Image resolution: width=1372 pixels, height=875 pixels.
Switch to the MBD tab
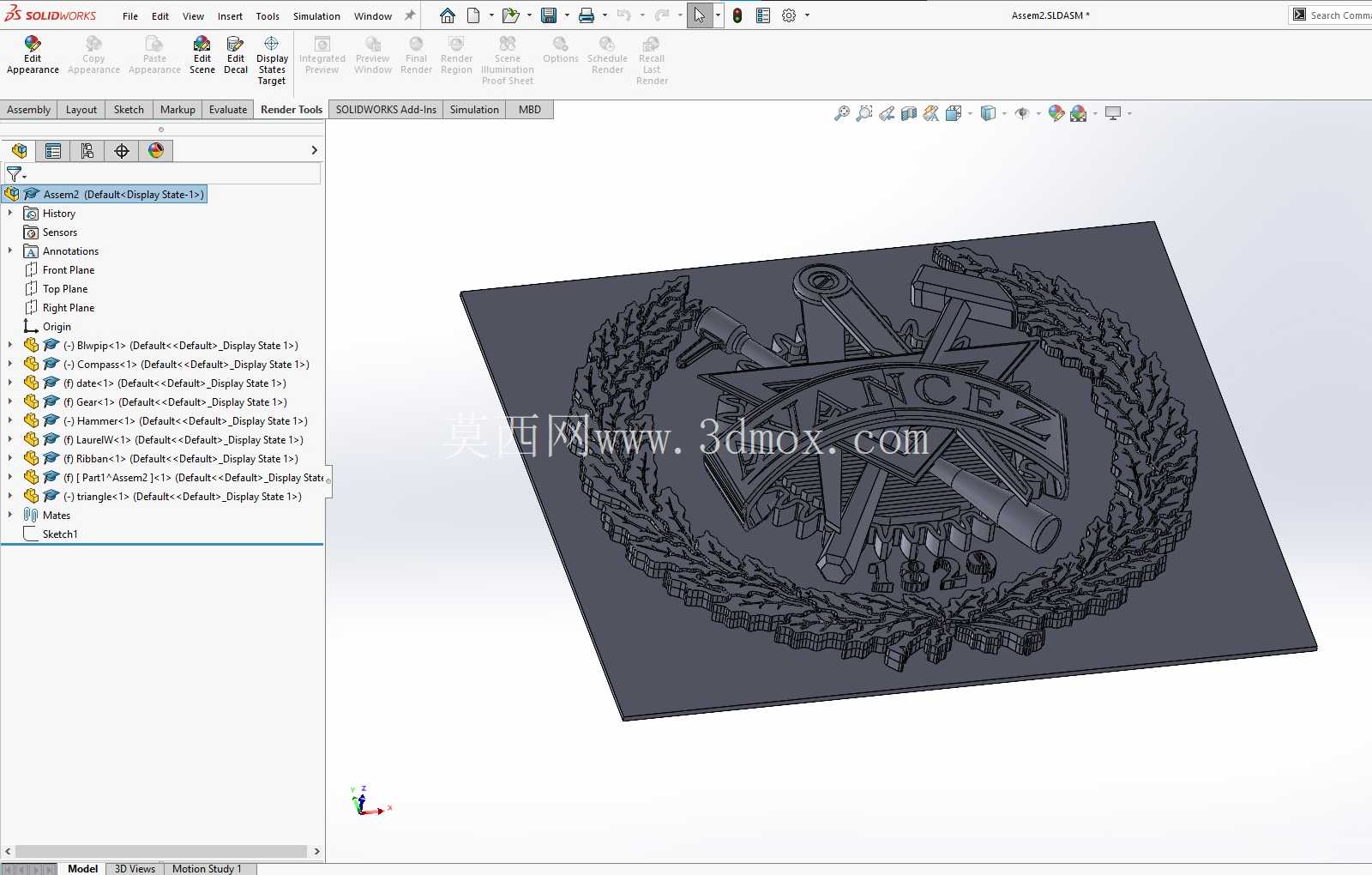click(x=530, y=110)
